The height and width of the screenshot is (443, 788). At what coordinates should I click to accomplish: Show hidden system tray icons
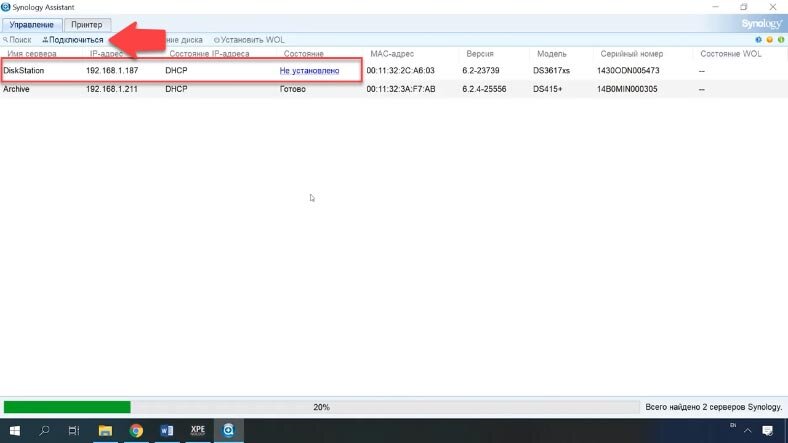coord(748,430)
